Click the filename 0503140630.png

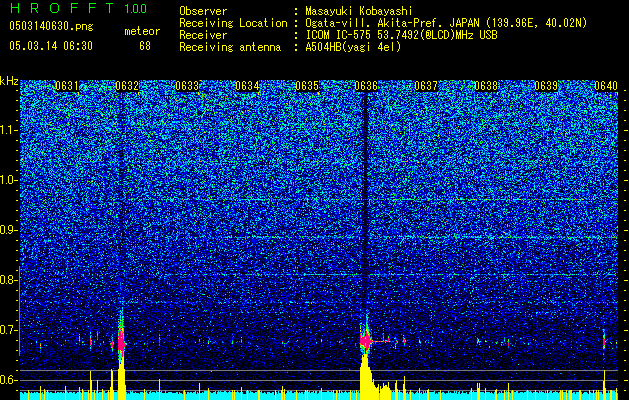pyautogui.click(x=51, y=26)
